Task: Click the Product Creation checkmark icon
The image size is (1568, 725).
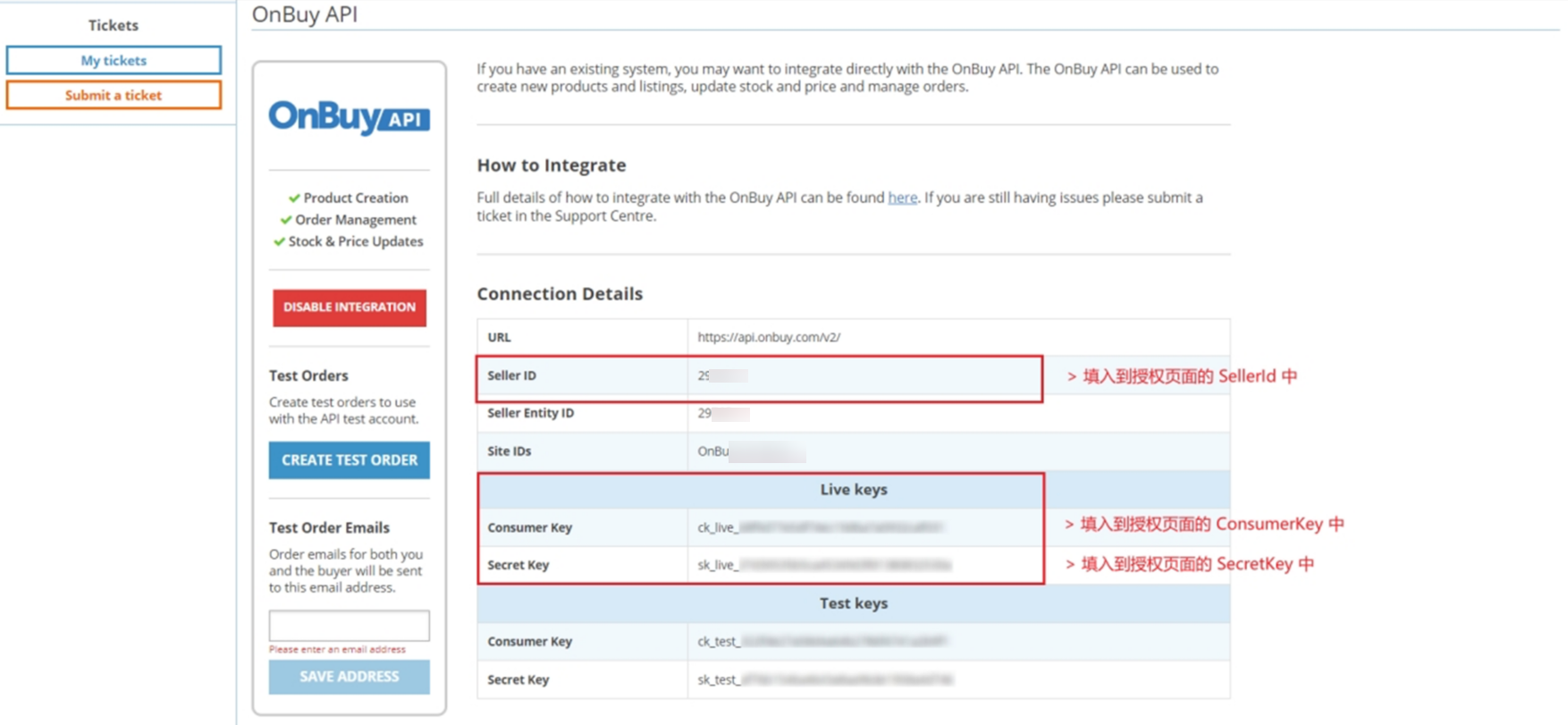Action: [294, 198]
